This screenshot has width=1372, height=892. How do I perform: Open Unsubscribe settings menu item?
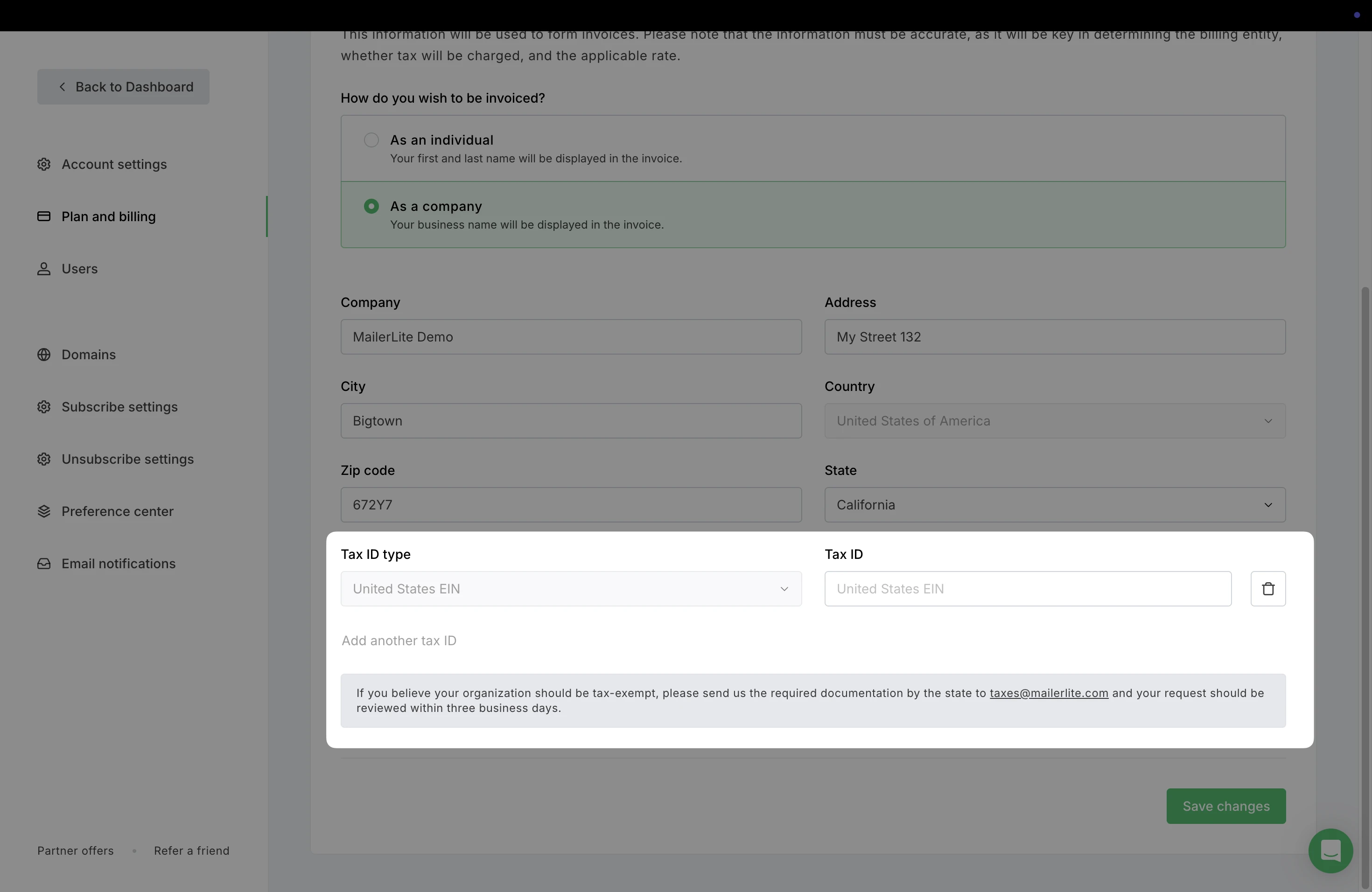[x=127, y=459]
